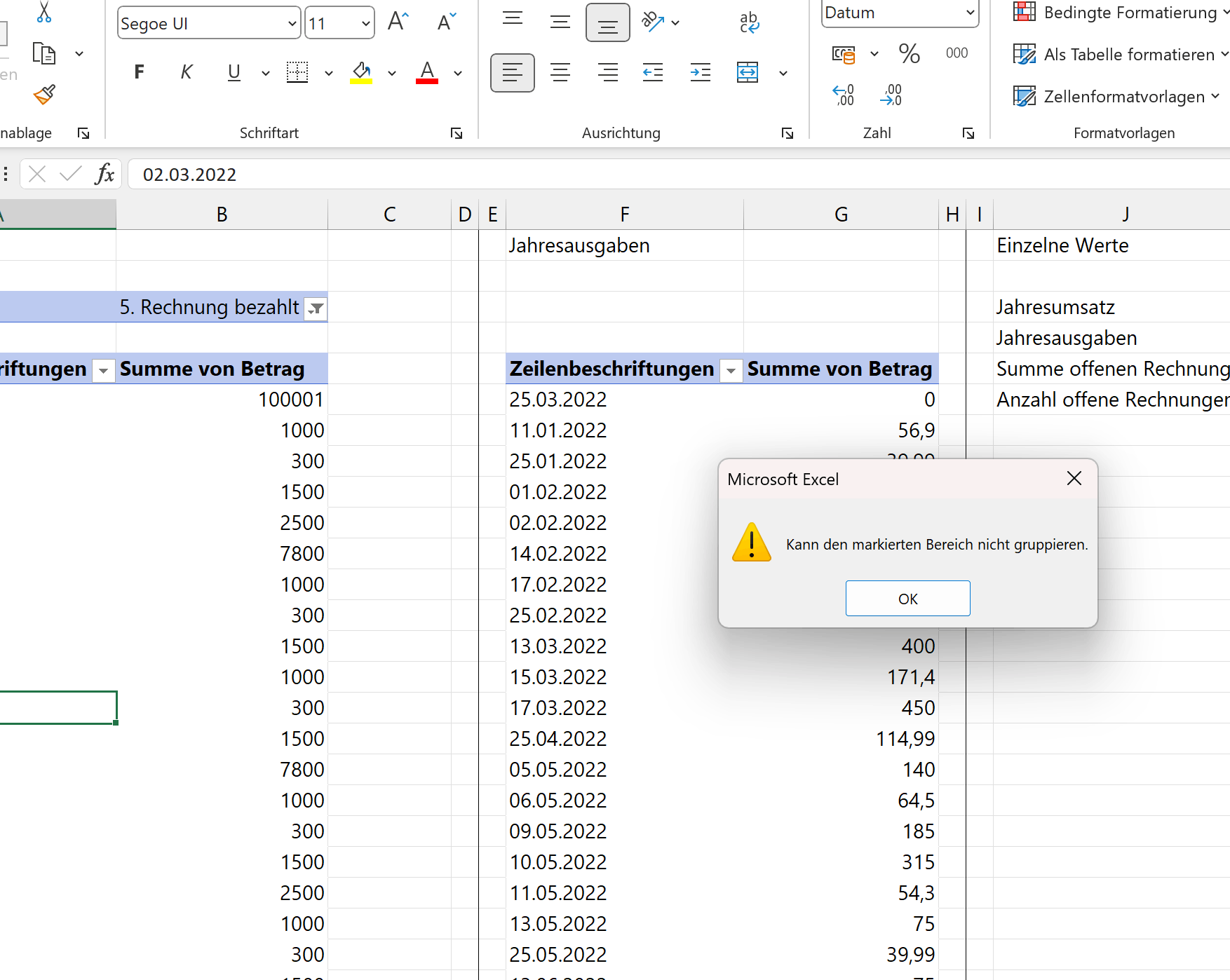This screenshot has width=1230, height=980.
Task: Expand the font color dropdown arrow
Action: [458, 73]
